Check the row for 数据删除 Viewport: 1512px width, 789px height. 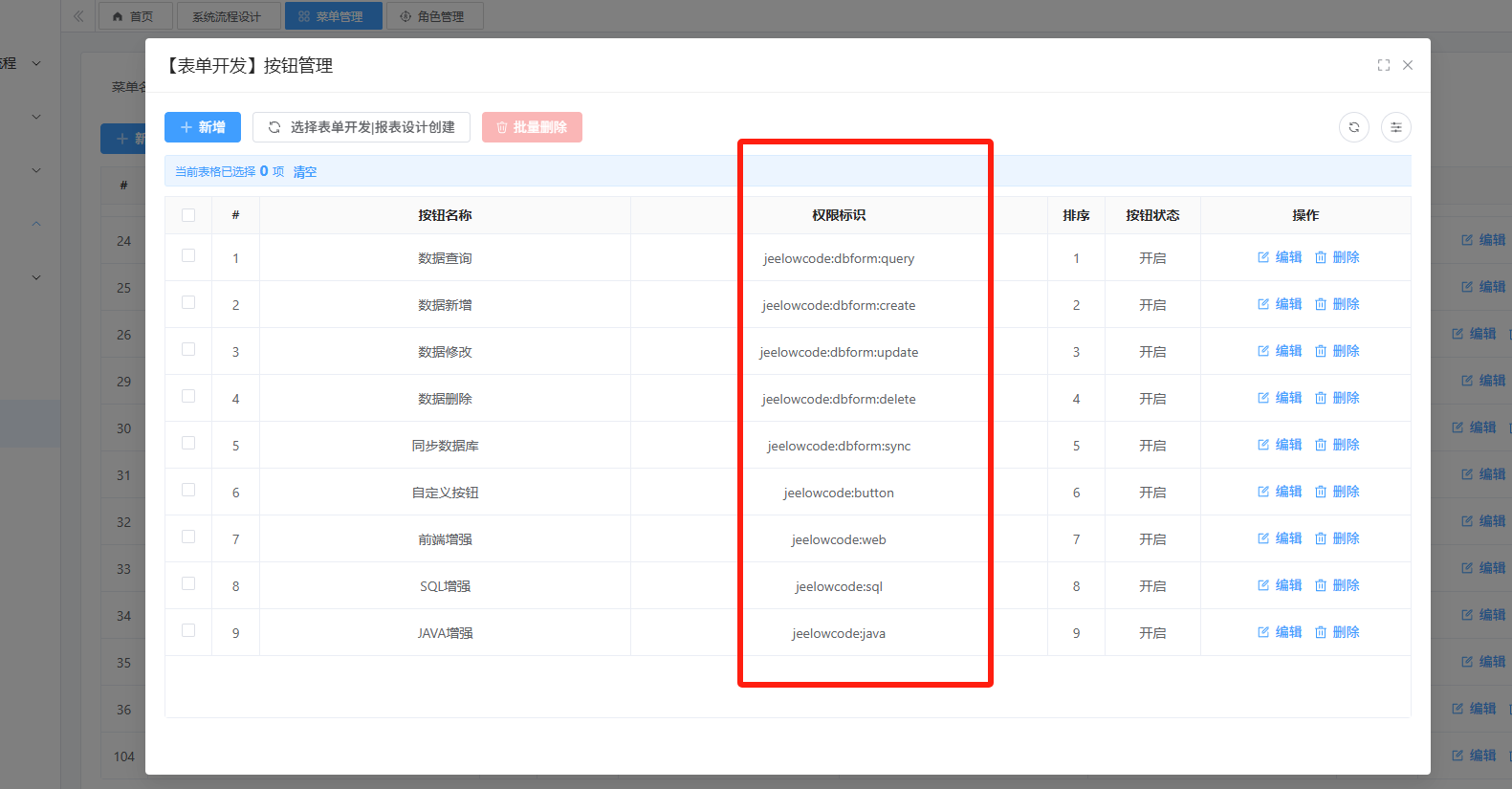pos(188,396)
